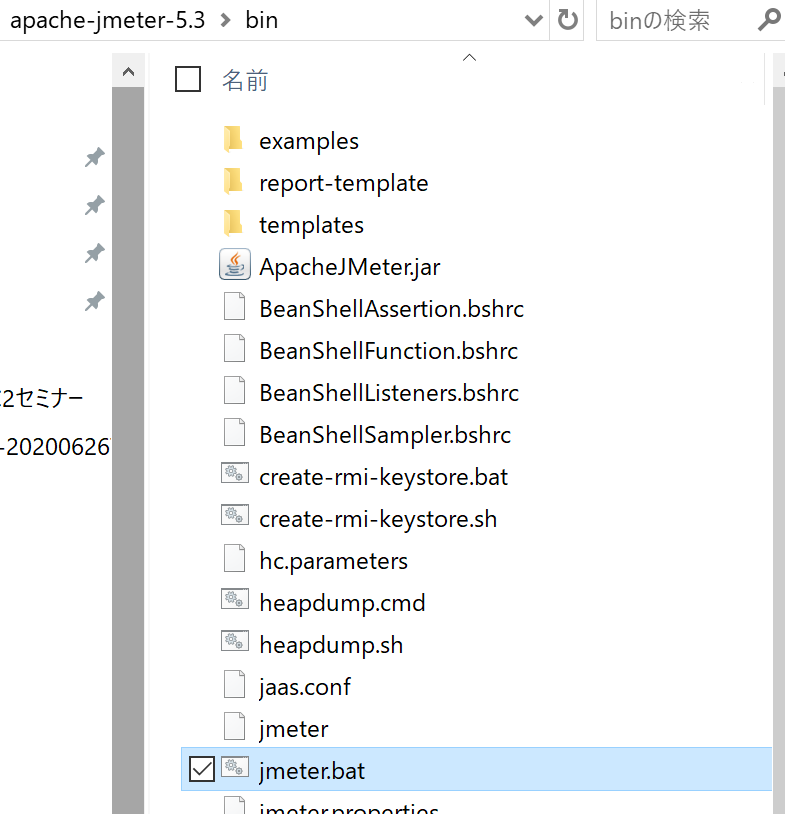
Task: Select the BeanShellListeners.bshrc file name
Action: point(389,393)
